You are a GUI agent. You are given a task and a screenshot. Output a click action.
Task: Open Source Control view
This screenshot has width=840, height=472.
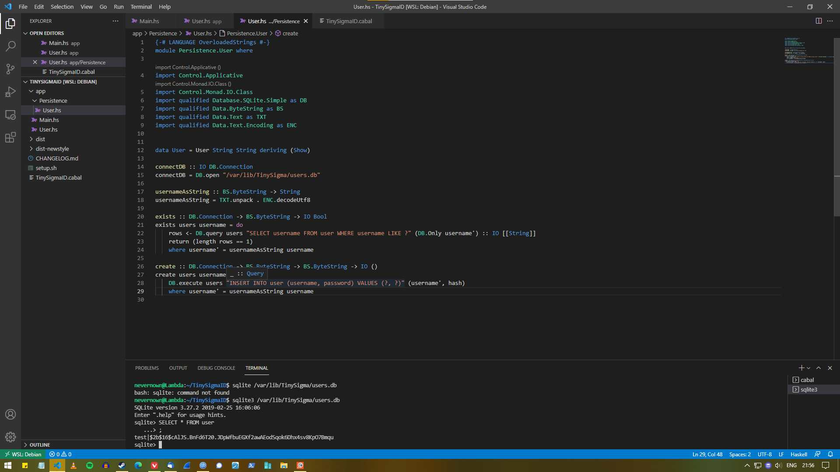(x=10, y=69)
